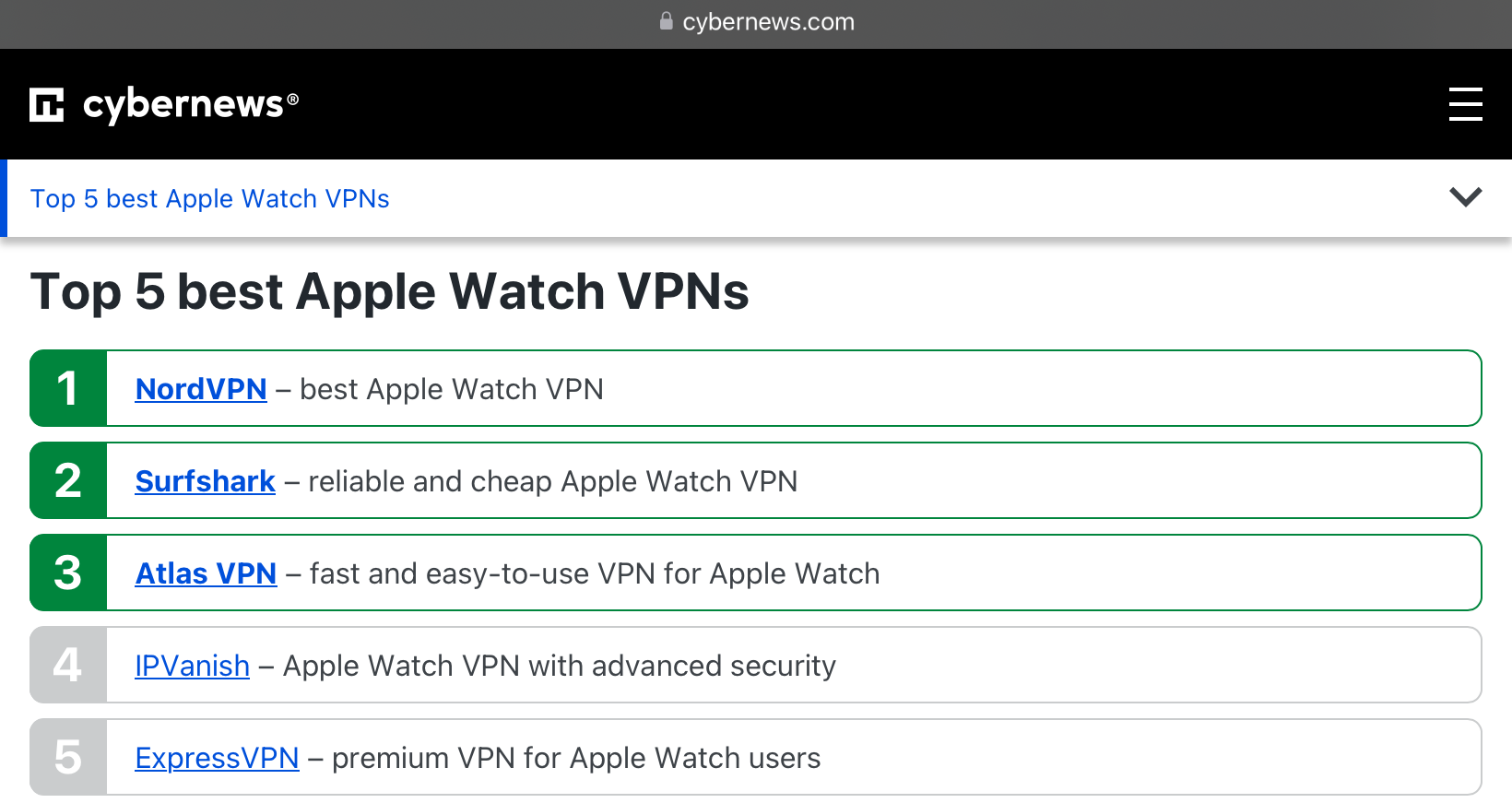Open the Surfshark link
This screenshot has height=803, width=1512.
pyautogui.click(x=205, y=481)
